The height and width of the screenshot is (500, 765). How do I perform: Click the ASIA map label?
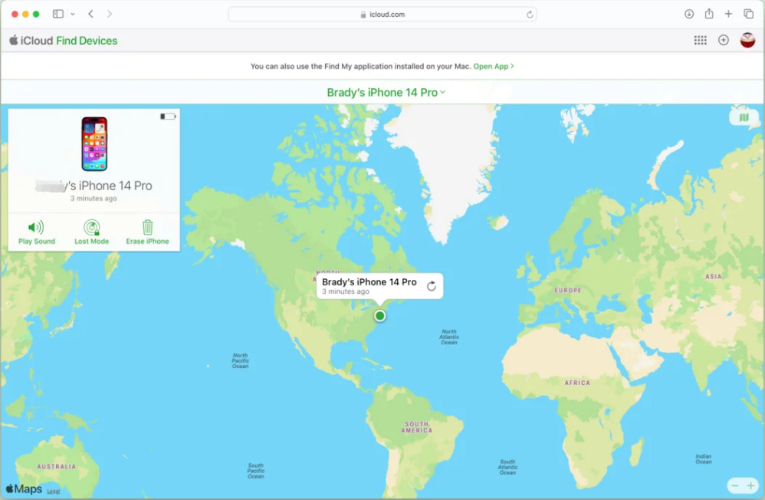713,277
